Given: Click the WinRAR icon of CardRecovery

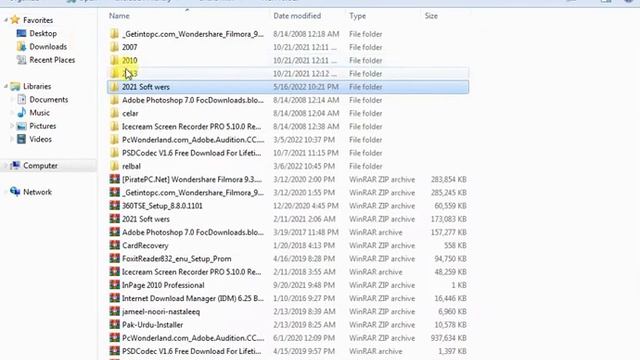Looking at the screenshot, I should pyautogui.click(x=115, y=245).
